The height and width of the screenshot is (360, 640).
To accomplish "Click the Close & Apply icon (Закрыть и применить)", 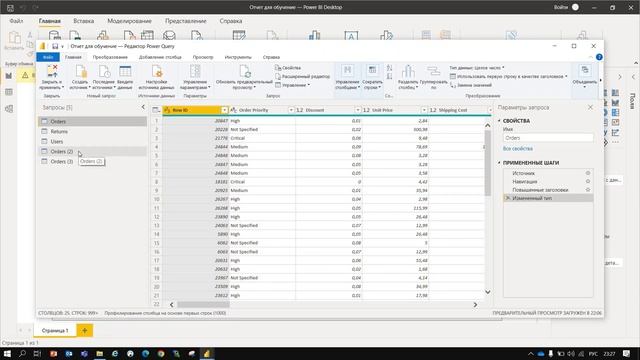I will (x=52, y=71).
